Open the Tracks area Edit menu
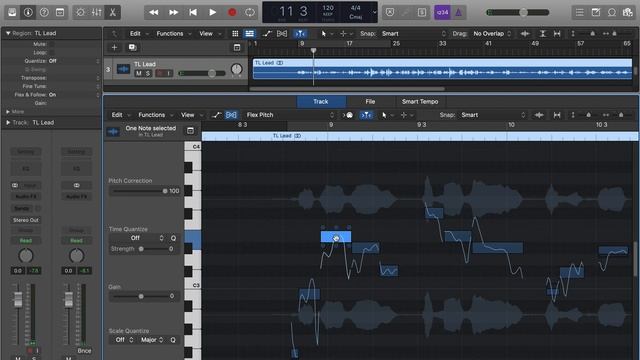640x360 pixels. pyautogui.click(x=138, y=33)
